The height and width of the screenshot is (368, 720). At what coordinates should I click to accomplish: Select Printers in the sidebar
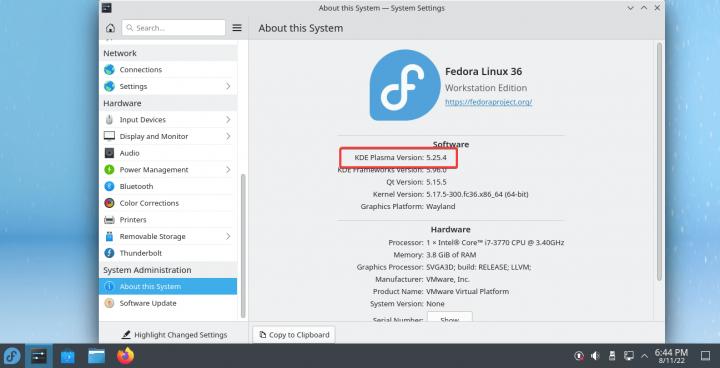pyautogui.click(x=168, y=220)
